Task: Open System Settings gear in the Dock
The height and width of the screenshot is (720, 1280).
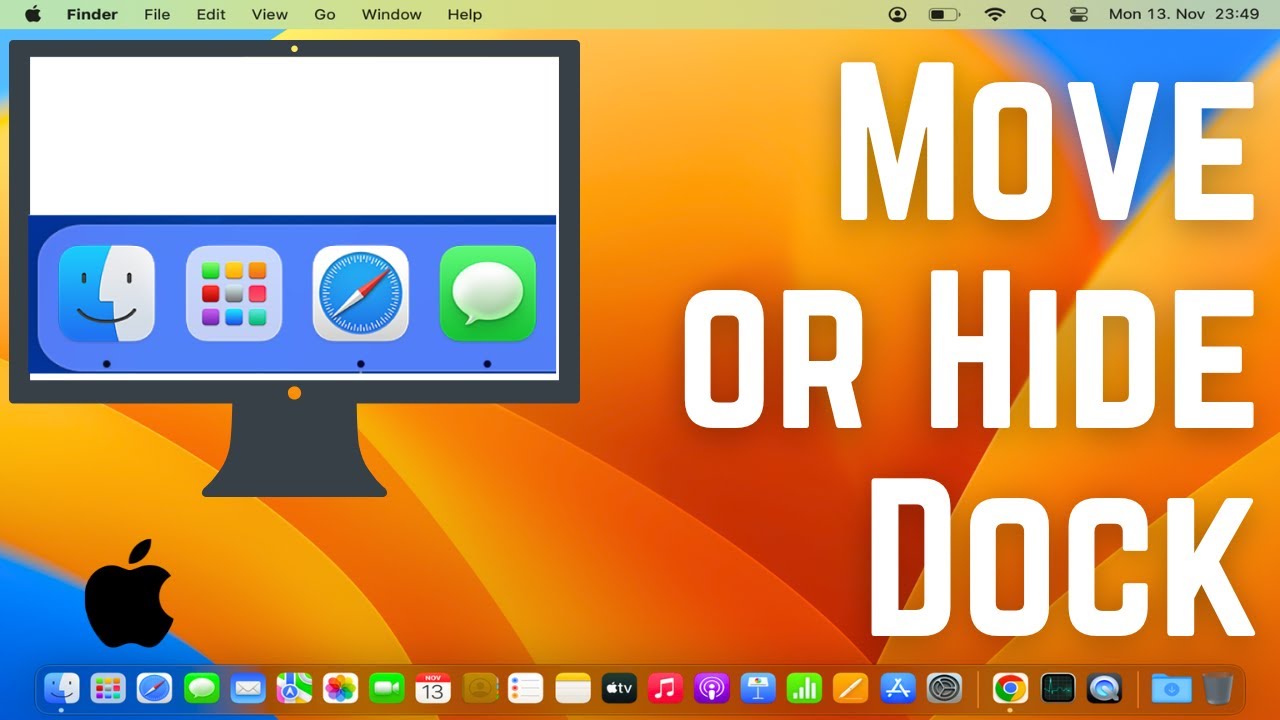Action: [x=944, y=688]
